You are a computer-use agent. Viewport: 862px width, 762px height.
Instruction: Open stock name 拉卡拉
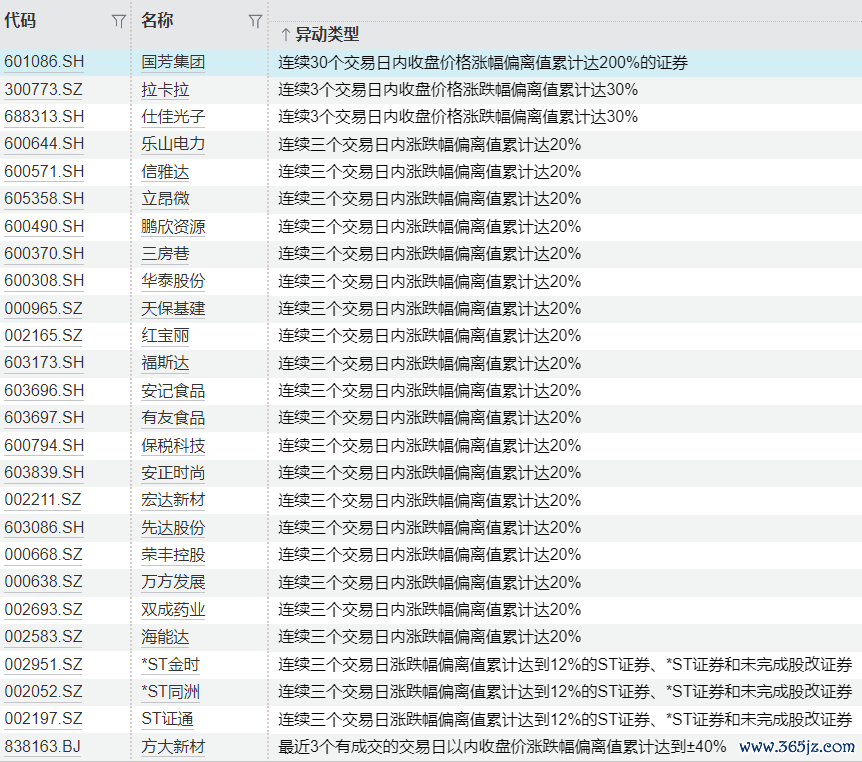coord(165,90)
